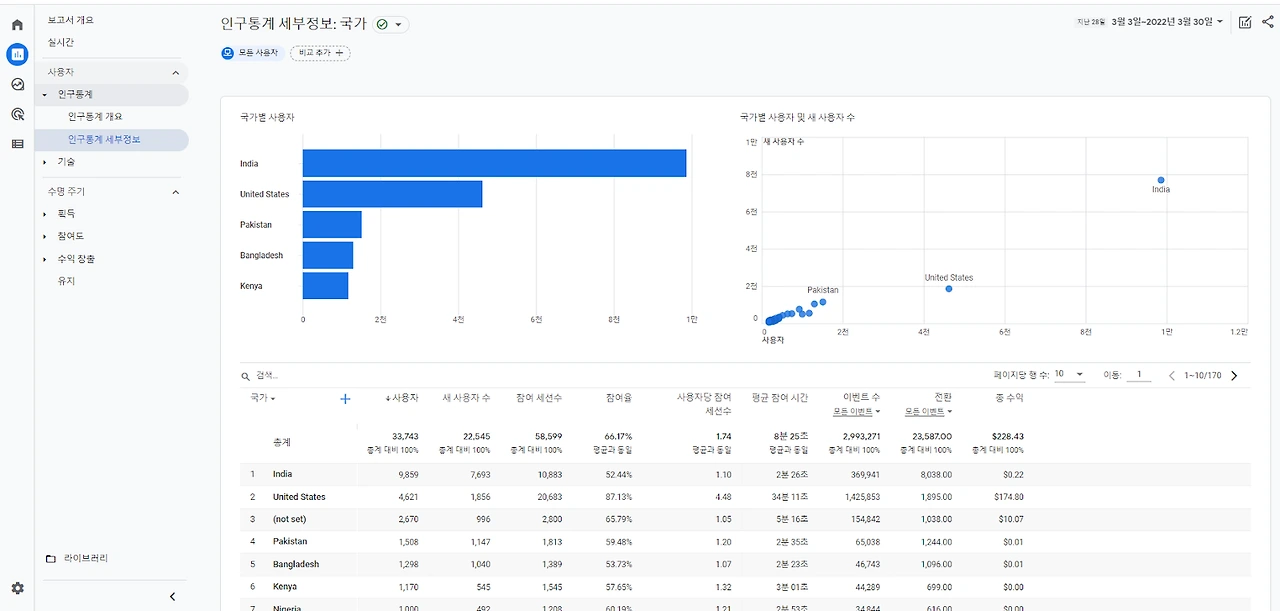Click the green check status icon by title
Viewport: 1280px width, 611px height.
pyautogui.click(x=382, y=24)
